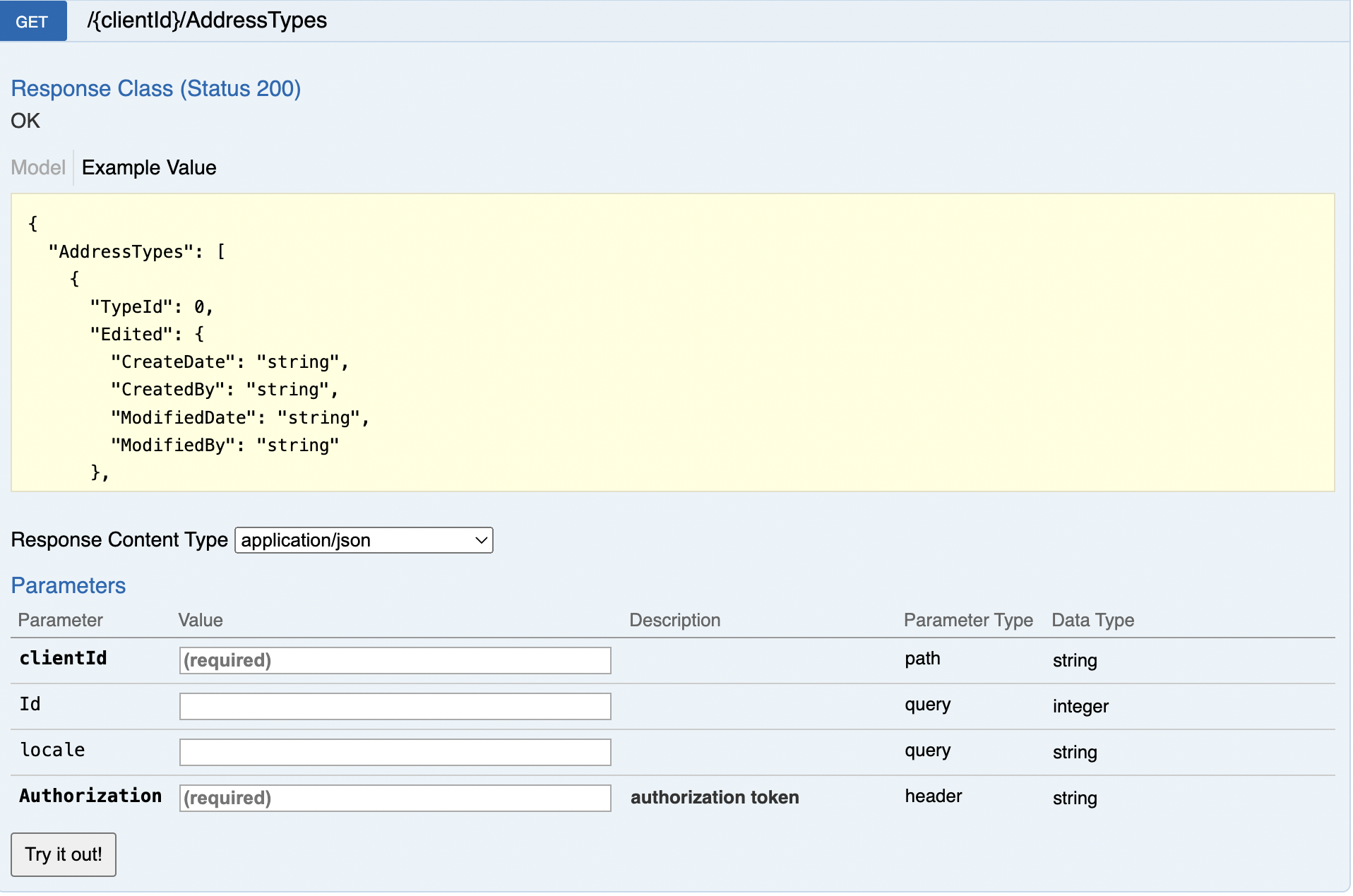Open the Response Content Type dropdown
1353x896 pixels.
pyautogui.click(x=364, y=541)
